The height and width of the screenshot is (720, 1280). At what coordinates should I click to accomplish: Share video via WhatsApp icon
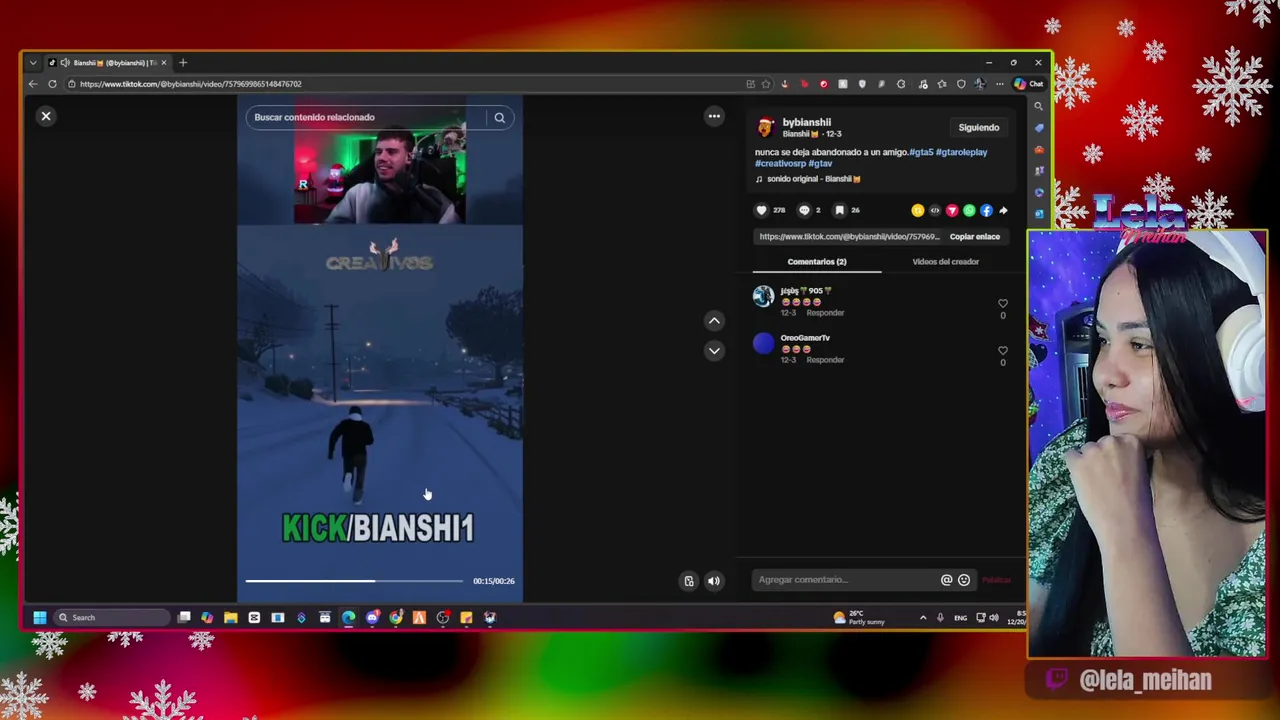[969, 210]
